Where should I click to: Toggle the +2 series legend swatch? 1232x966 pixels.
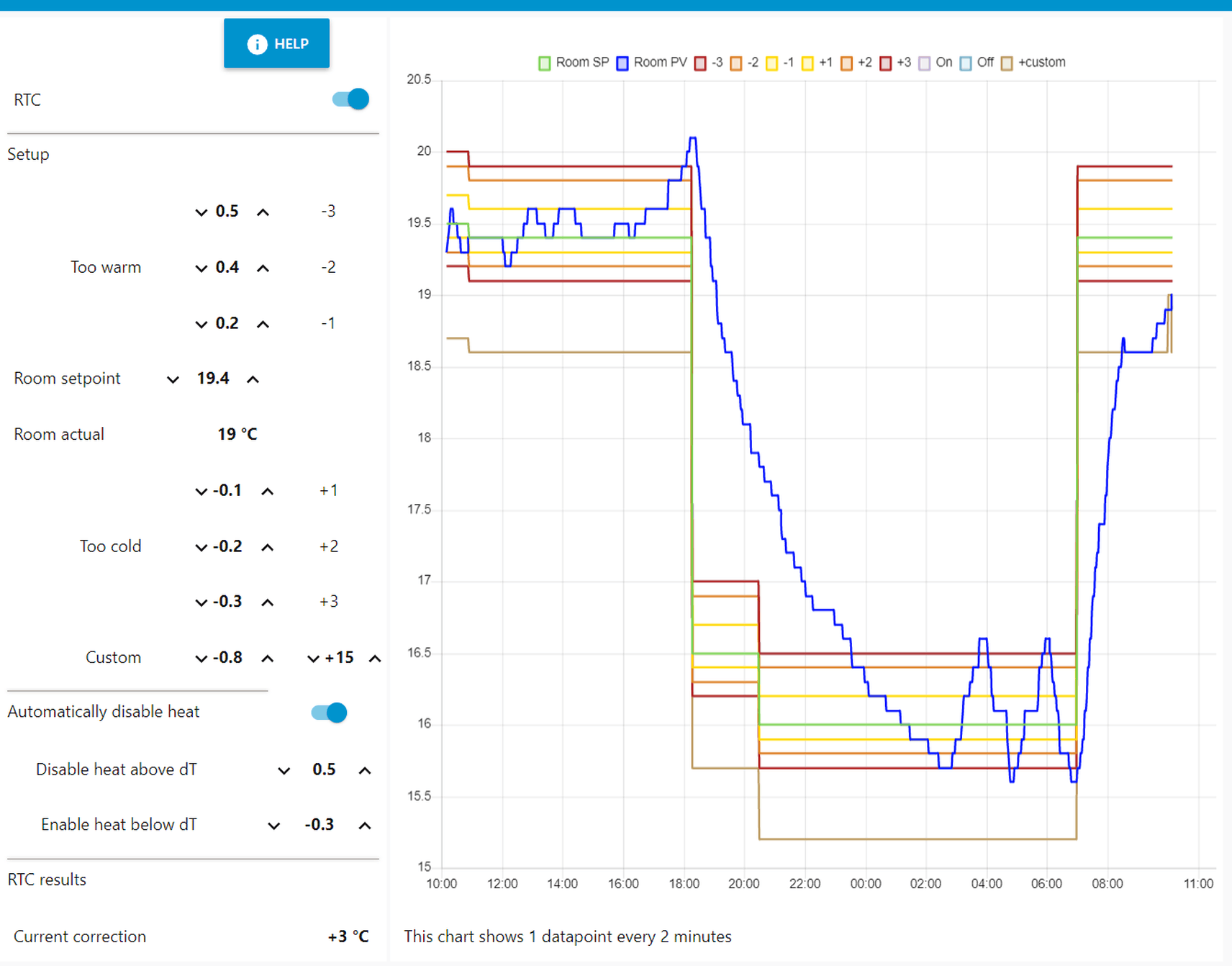point(846,63)
